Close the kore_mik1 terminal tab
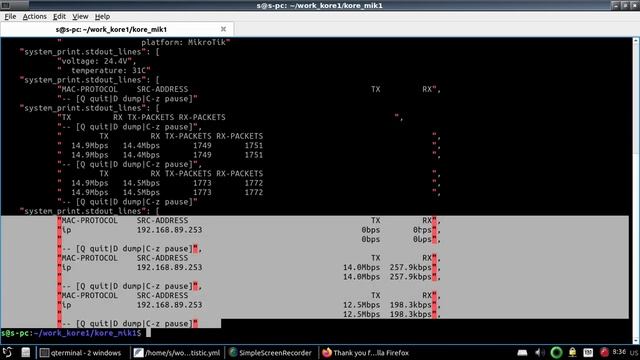Screen dimensions: 640x360 pyautogui.click(x=223, y=29)
